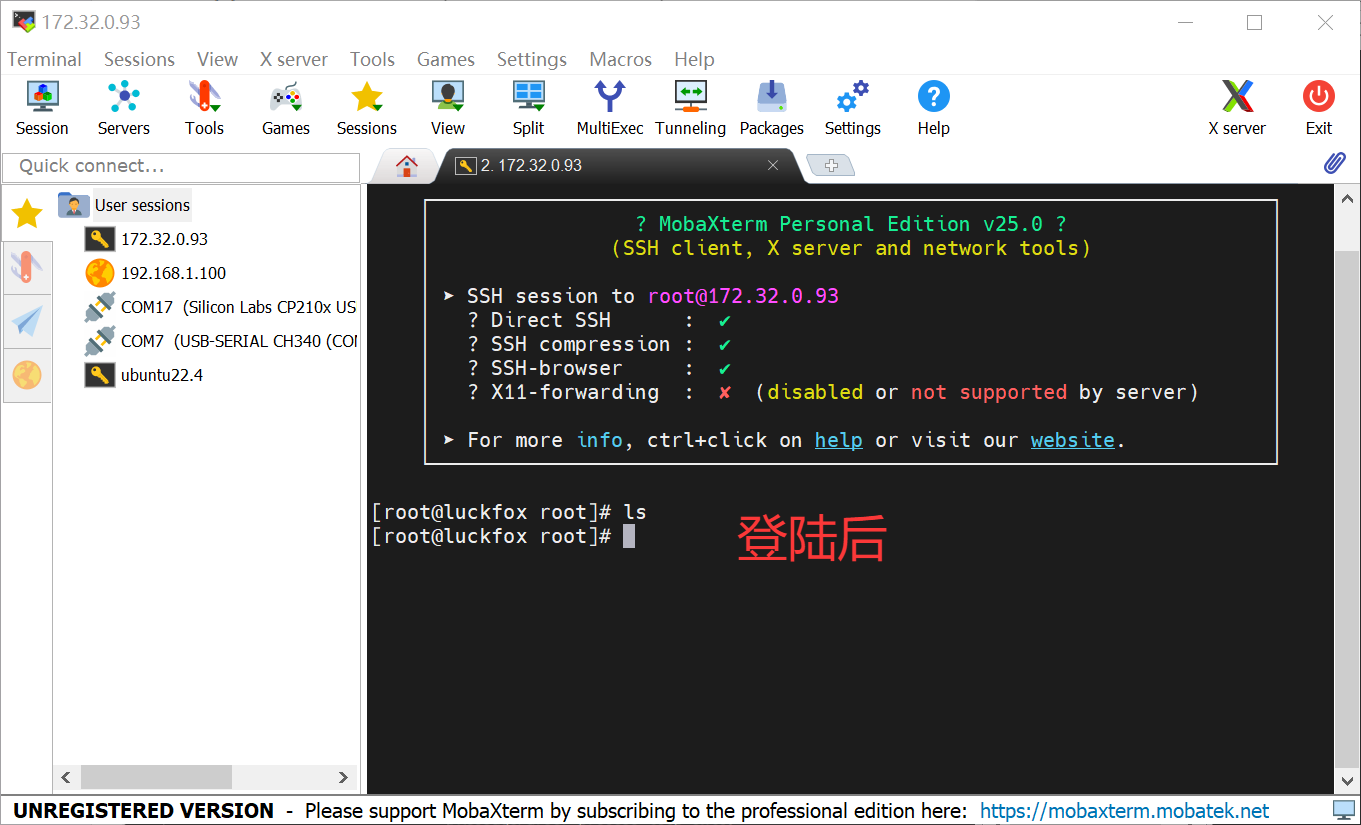Show the globe sidebar panel
This screenshot has width=1361, height=825.
tap(27, 375)
